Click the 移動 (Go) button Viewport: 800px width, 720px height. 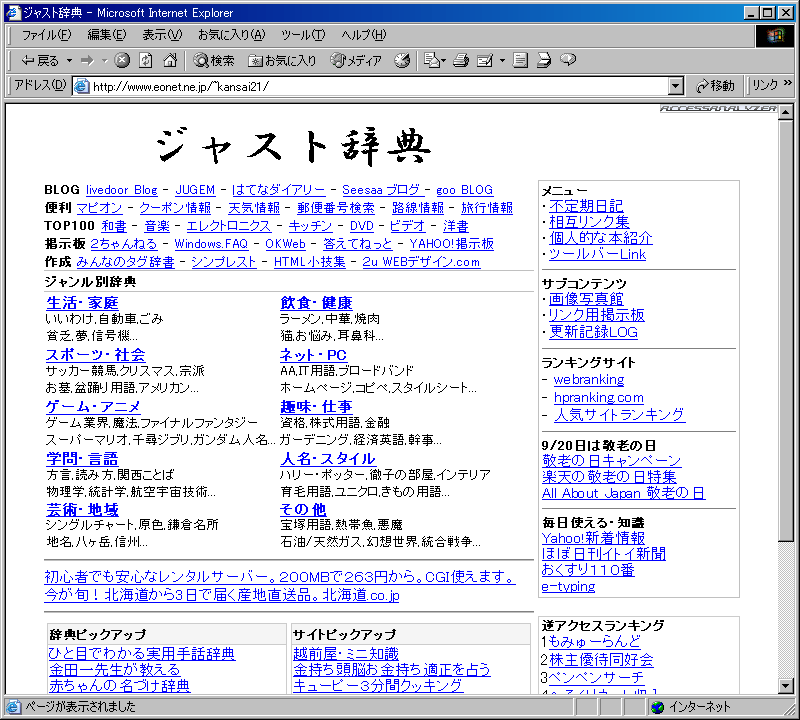(x=715, y=86)
